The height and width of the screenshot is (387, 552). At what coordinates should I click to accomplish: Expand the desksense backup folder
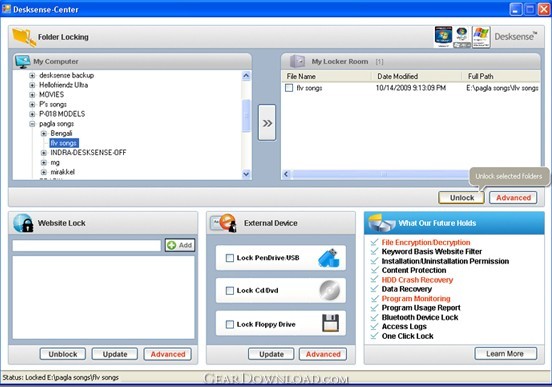click(32, 75)
